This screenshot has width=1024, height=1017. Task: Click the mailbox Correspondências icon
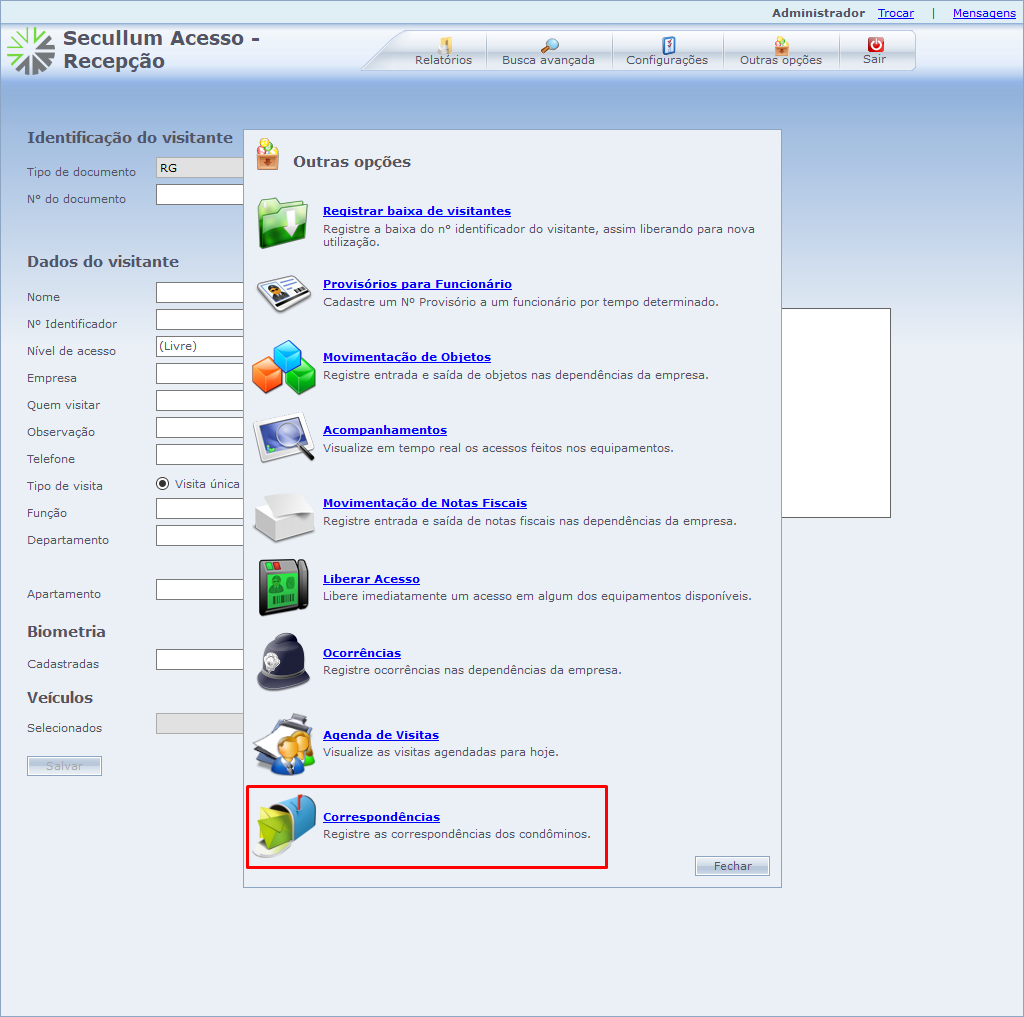tap(284, 827)
